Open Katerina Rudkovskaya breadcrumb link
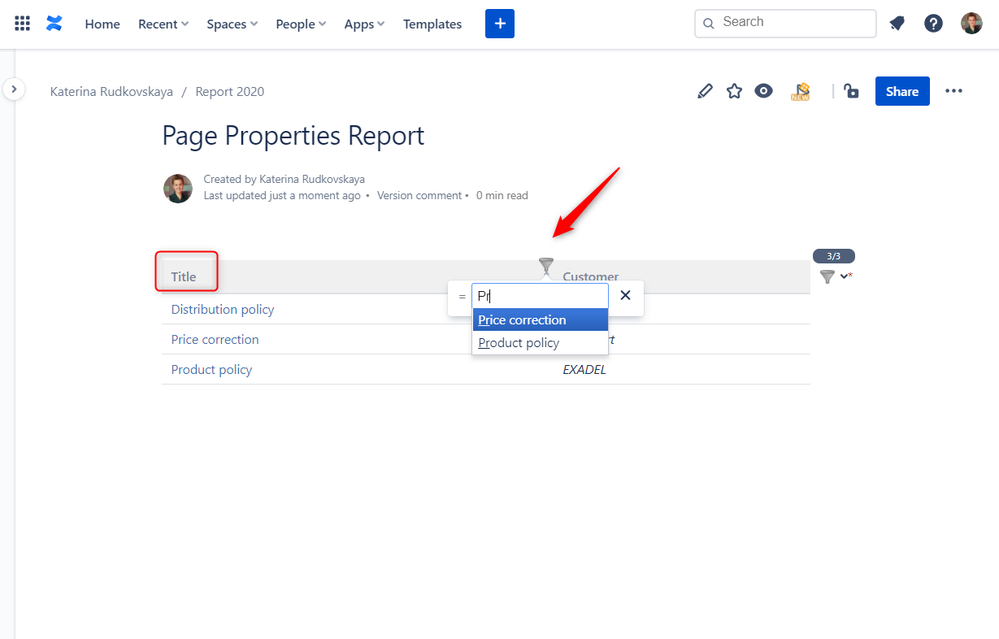Viewport: 999px width, 639px height. (111, 92)
